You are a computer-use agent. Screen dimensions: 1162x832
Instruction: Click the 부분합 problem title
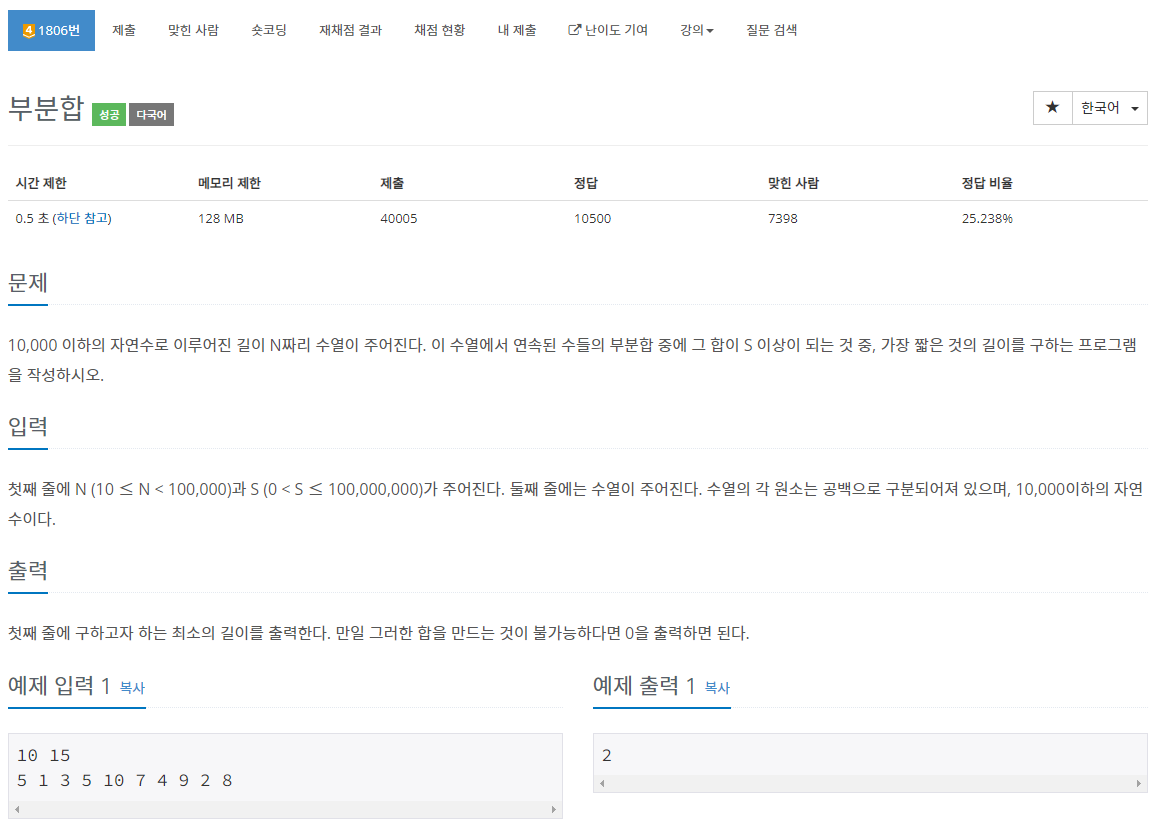click(x=46, y=109)
